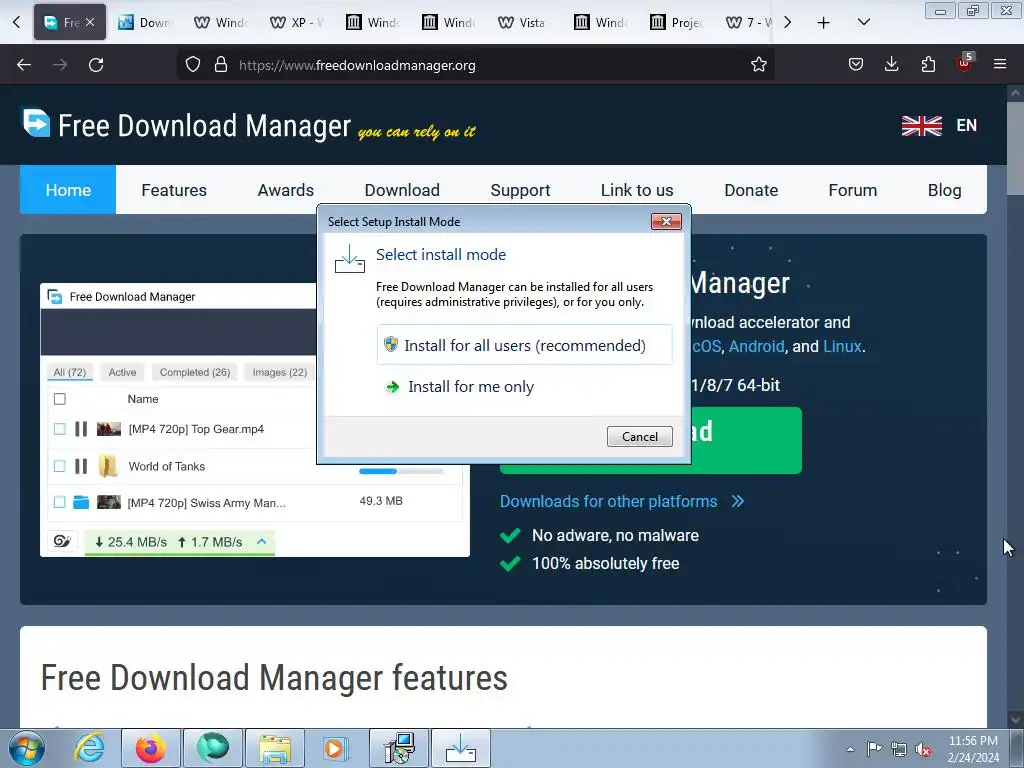Open the Blog page
This screenshot has width=1024, height=768.
tap(944, 190)
